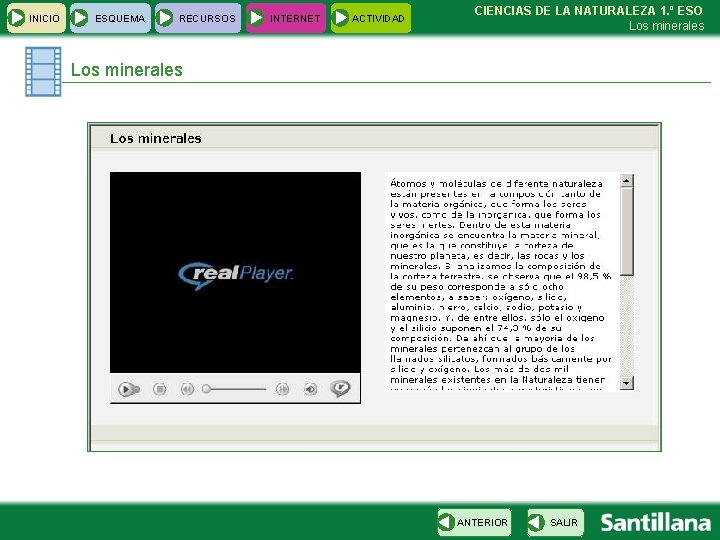
Task: Click 'CIENCIAS DE LA NATURALEZA 1.º ESO' header text
Action: tap(588, 11)
